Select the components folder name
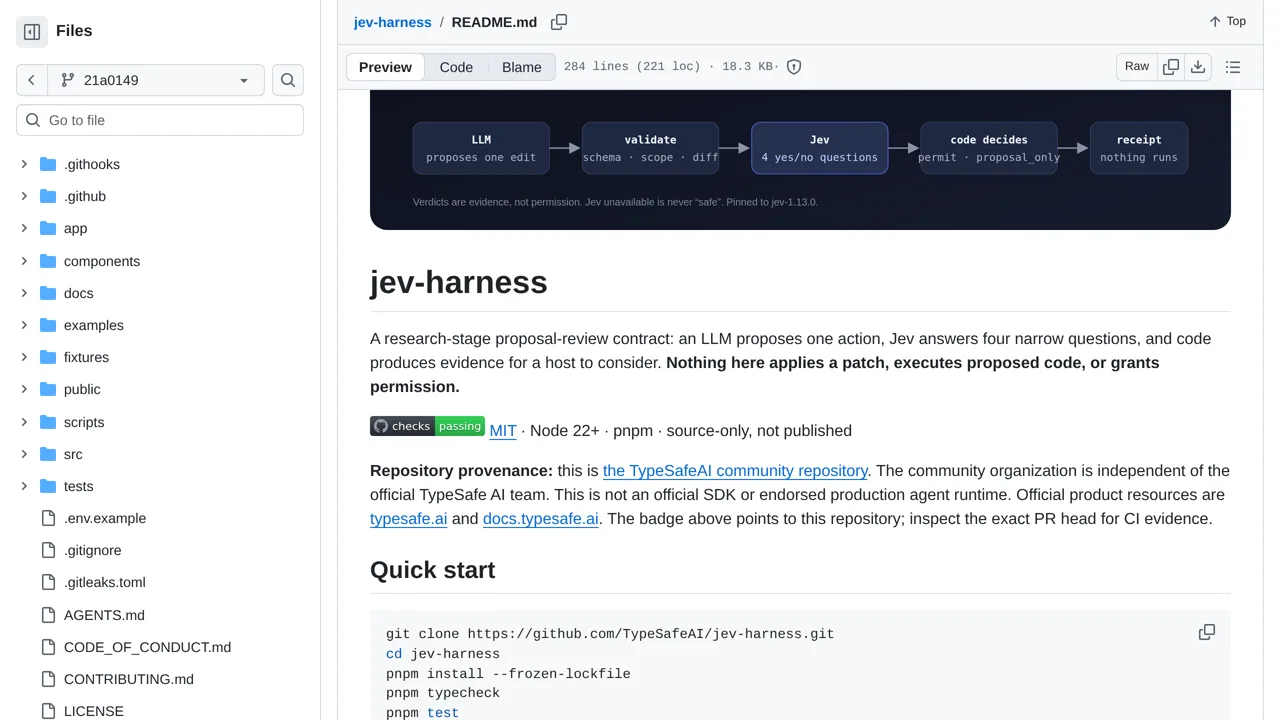The height and width of the screenshot is (720, 1280). point(102,261)
